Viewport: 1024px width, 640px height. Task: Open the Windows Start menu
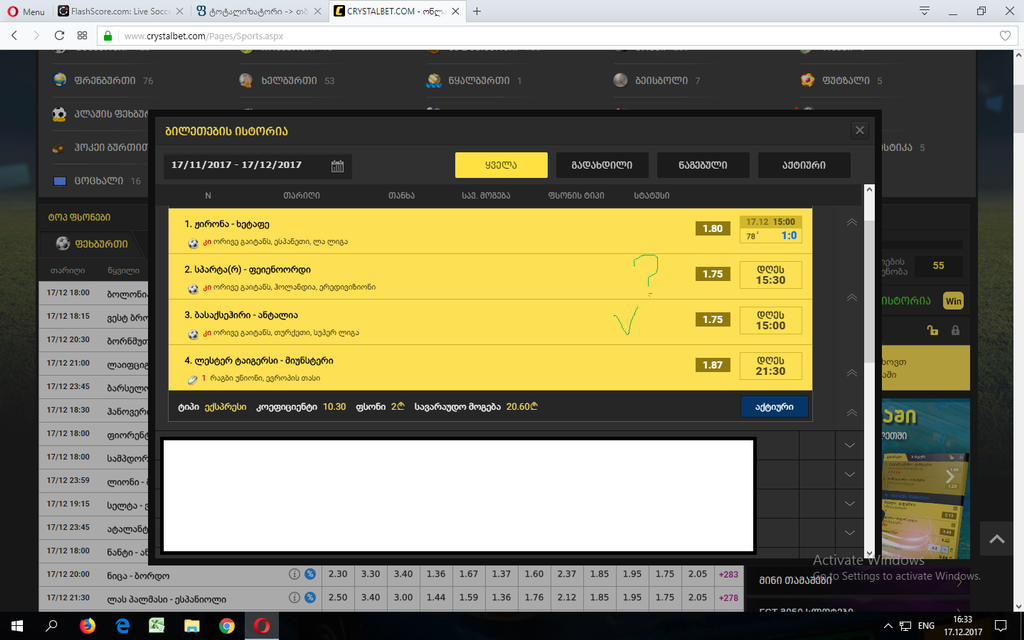tap(17, 626)
